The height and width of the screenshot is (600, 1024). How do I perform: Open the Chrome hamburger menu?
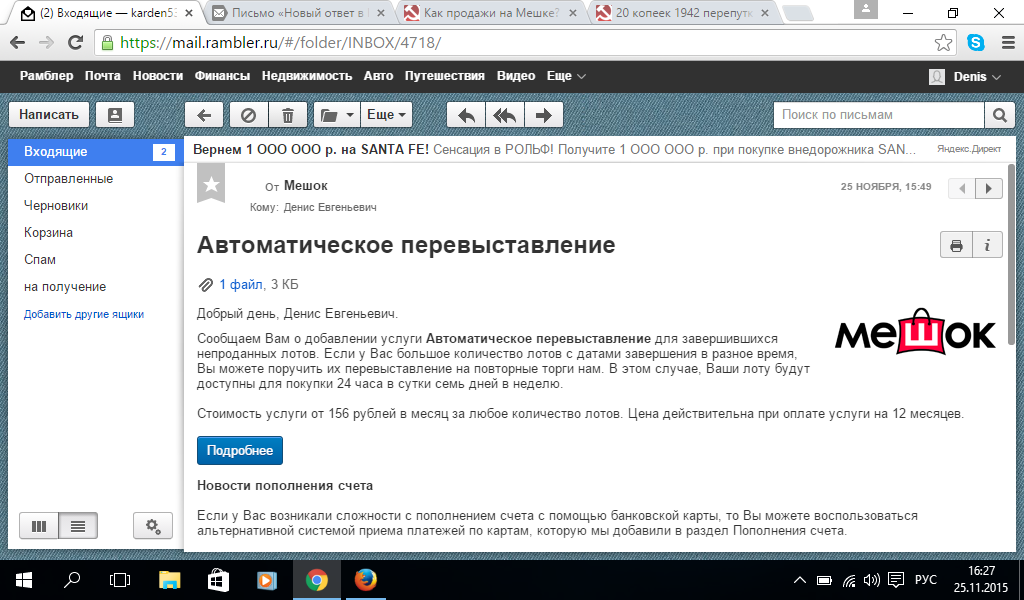pyautogui.click(x=1008, y=43)
